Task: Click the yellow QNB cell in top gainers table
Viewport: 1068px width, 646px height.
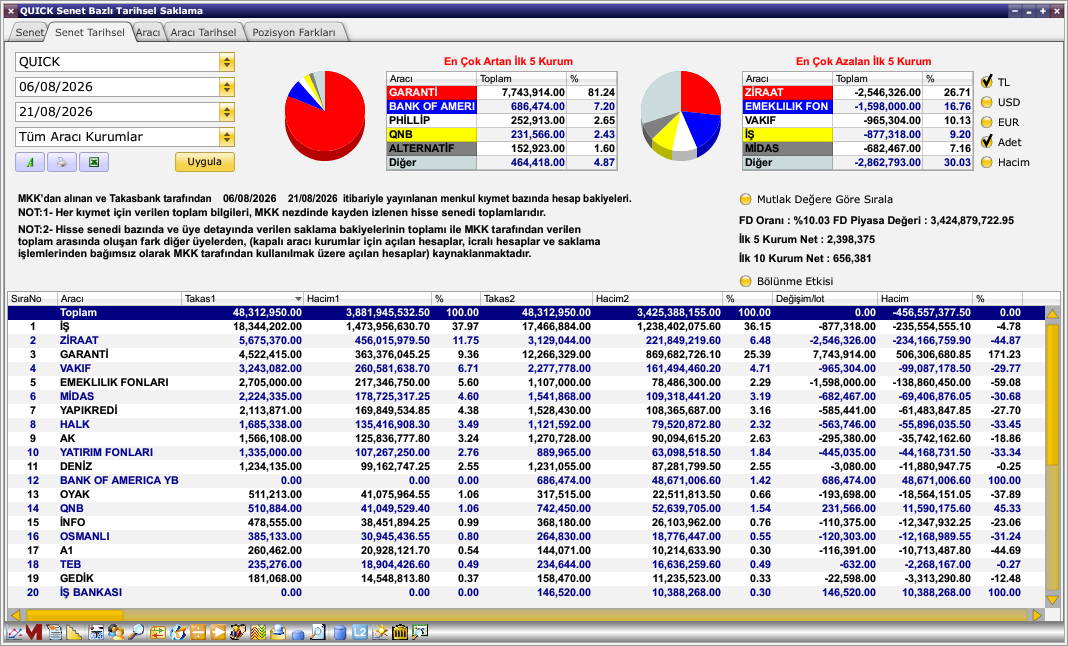Action: (x=432, y=134)
